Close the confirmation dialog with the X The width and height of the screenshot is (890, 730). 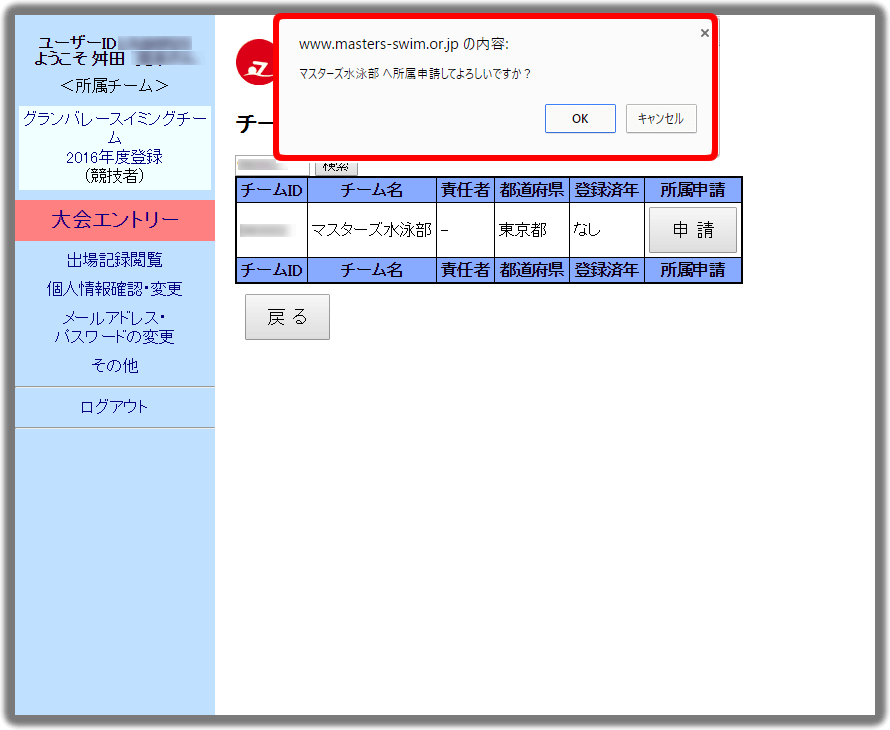704,33
